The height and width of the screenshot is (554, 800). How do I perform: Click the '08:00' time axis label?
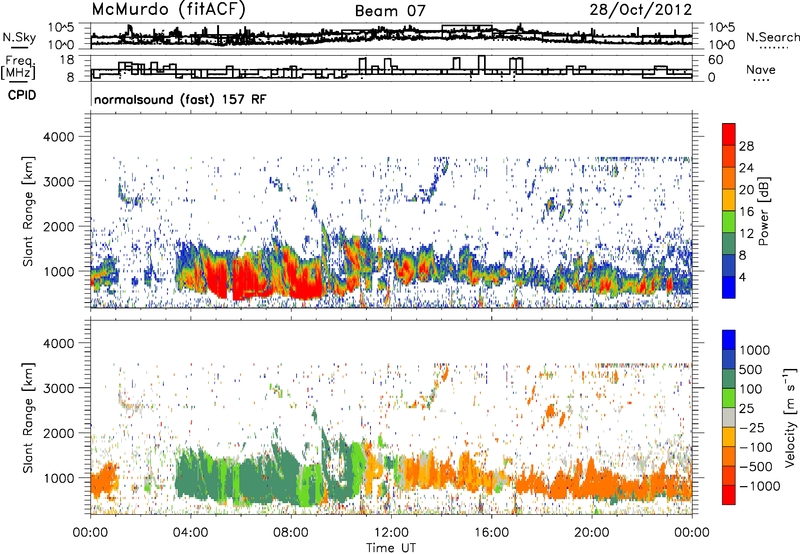[x=291, y=533]
